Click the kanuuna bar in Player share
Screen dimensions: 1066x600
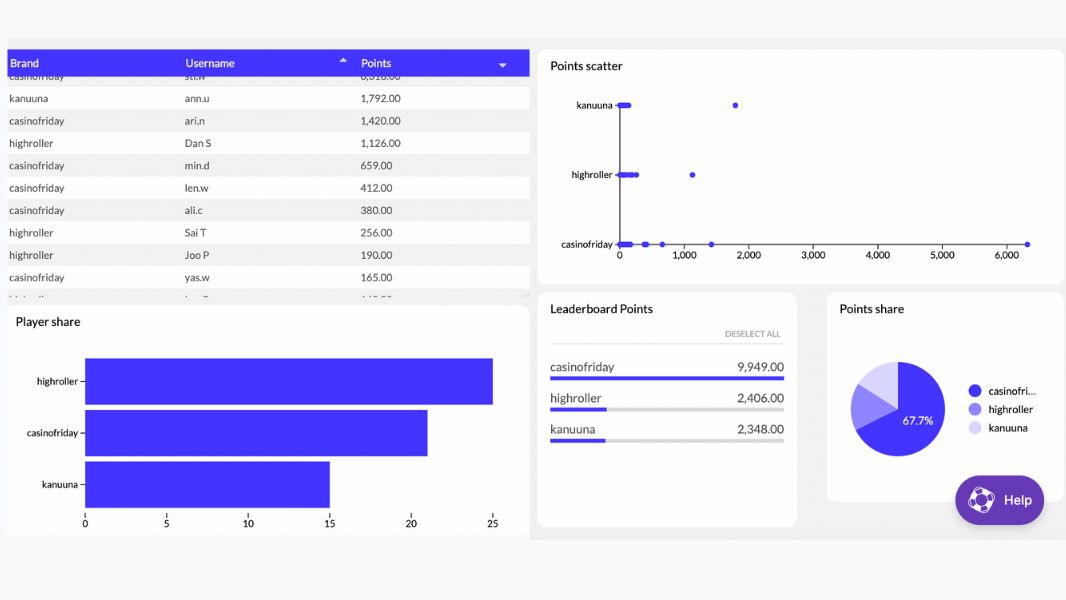pos(207,484)
